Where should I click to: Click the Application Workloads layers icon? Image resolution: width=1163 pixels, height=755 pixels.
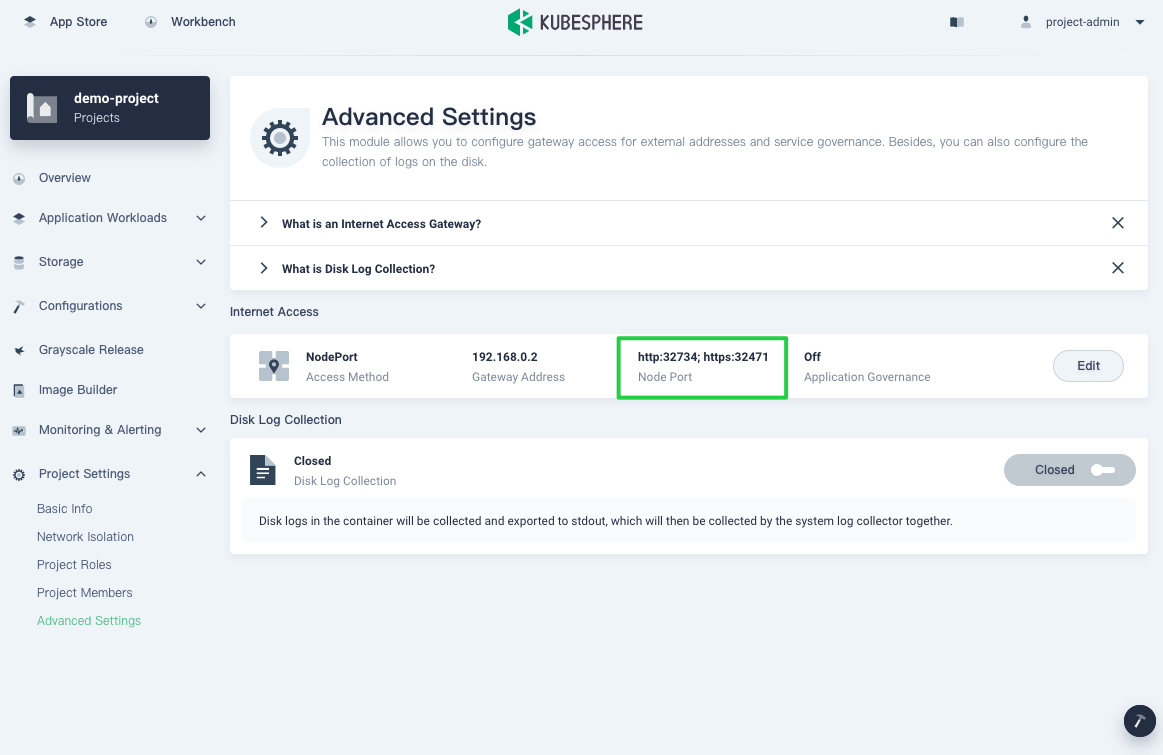point(19,218)
